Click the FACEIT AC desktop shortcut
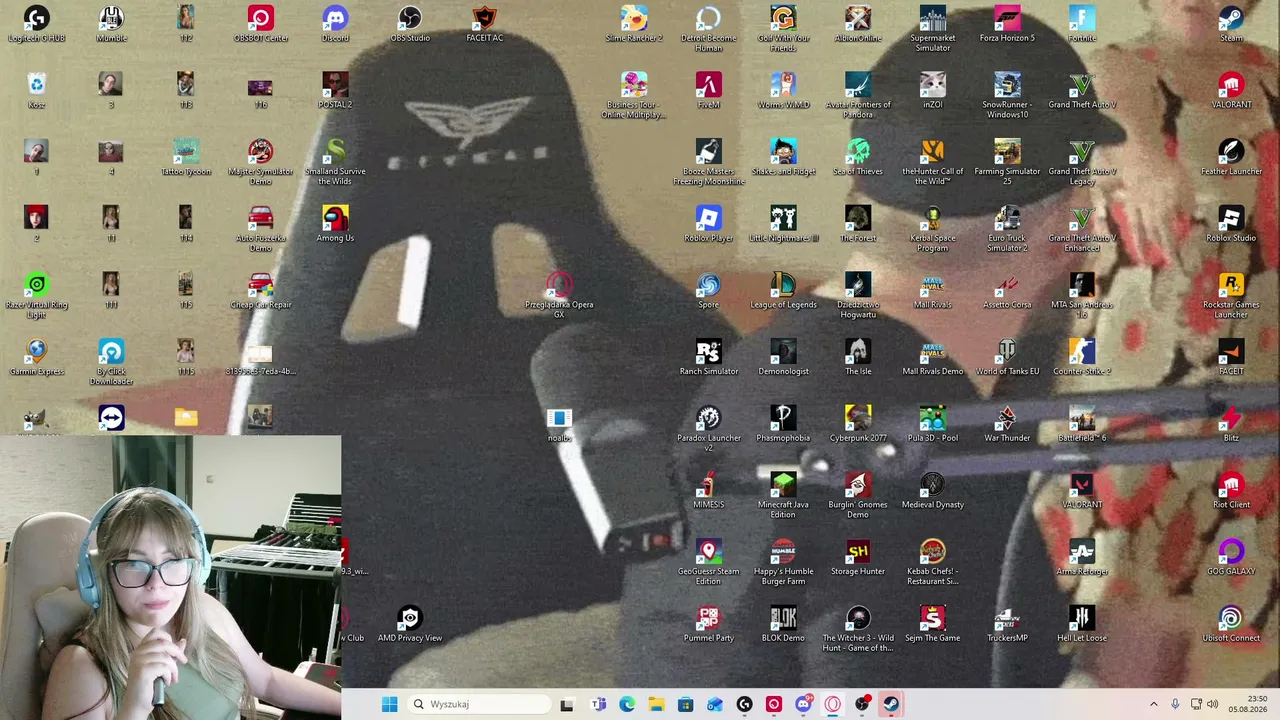 (x=484, y=24)
